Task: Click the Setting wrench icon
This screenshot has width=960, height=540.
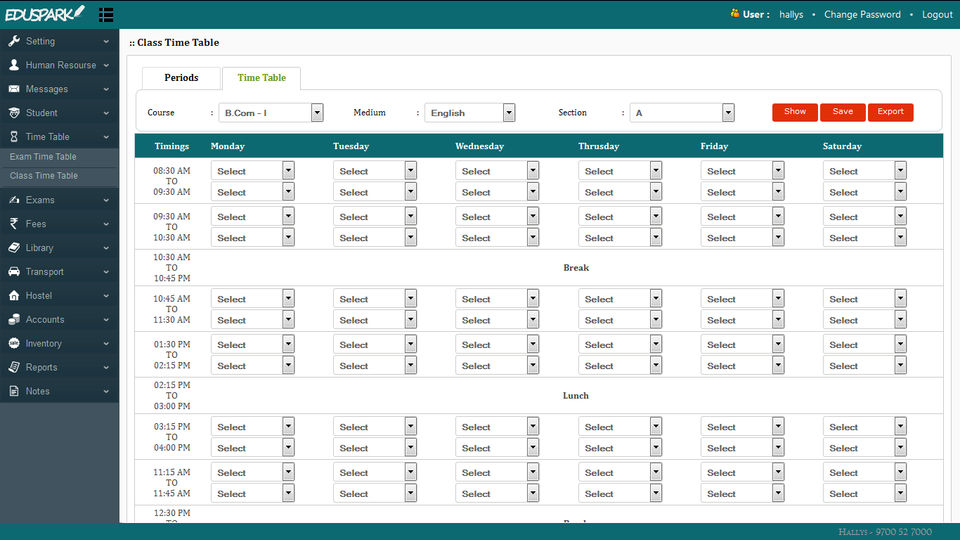Action: click(13, 41)
